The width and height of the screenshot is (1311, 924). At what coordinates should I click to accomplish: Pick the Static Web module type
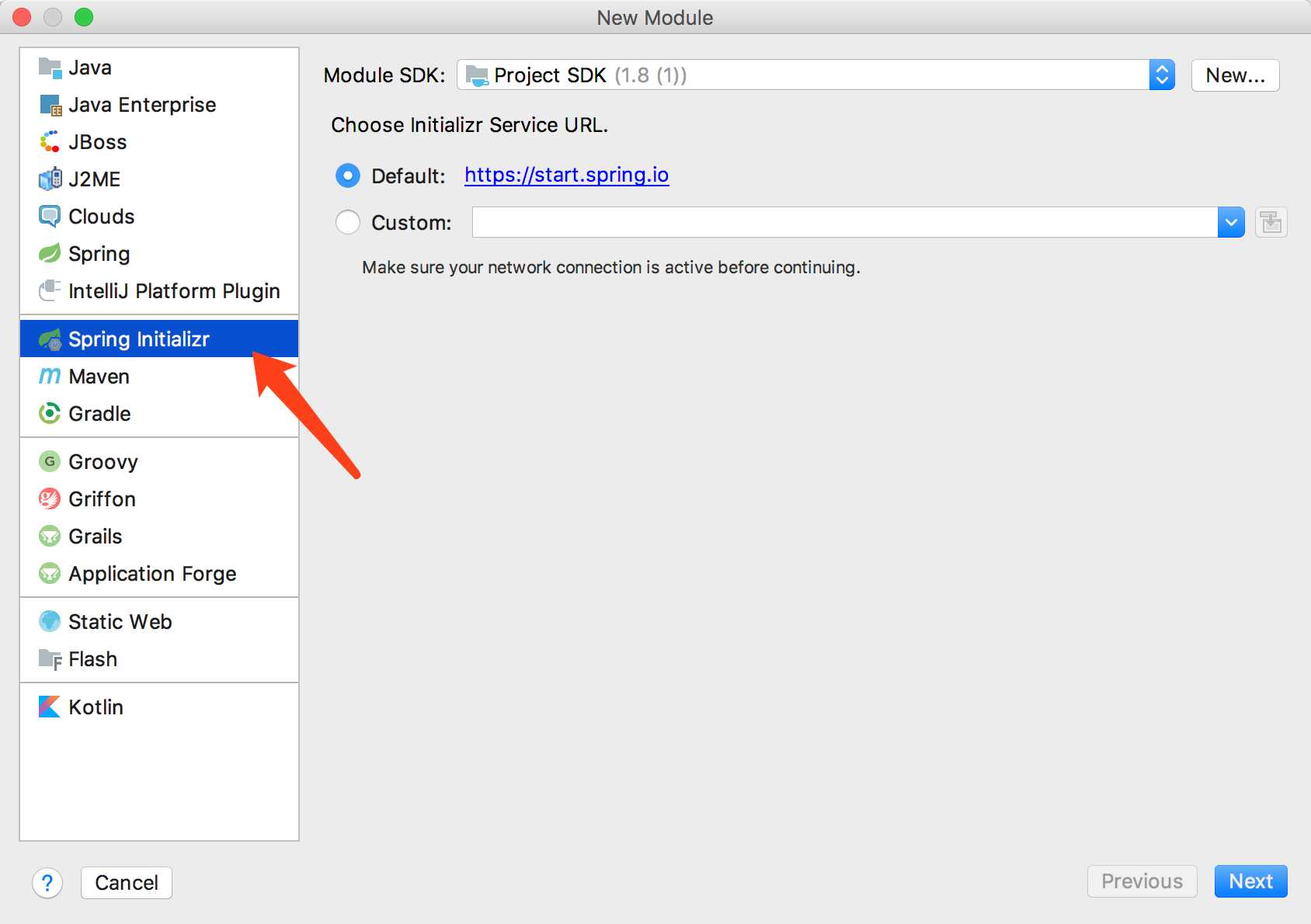tap(159, 622)
